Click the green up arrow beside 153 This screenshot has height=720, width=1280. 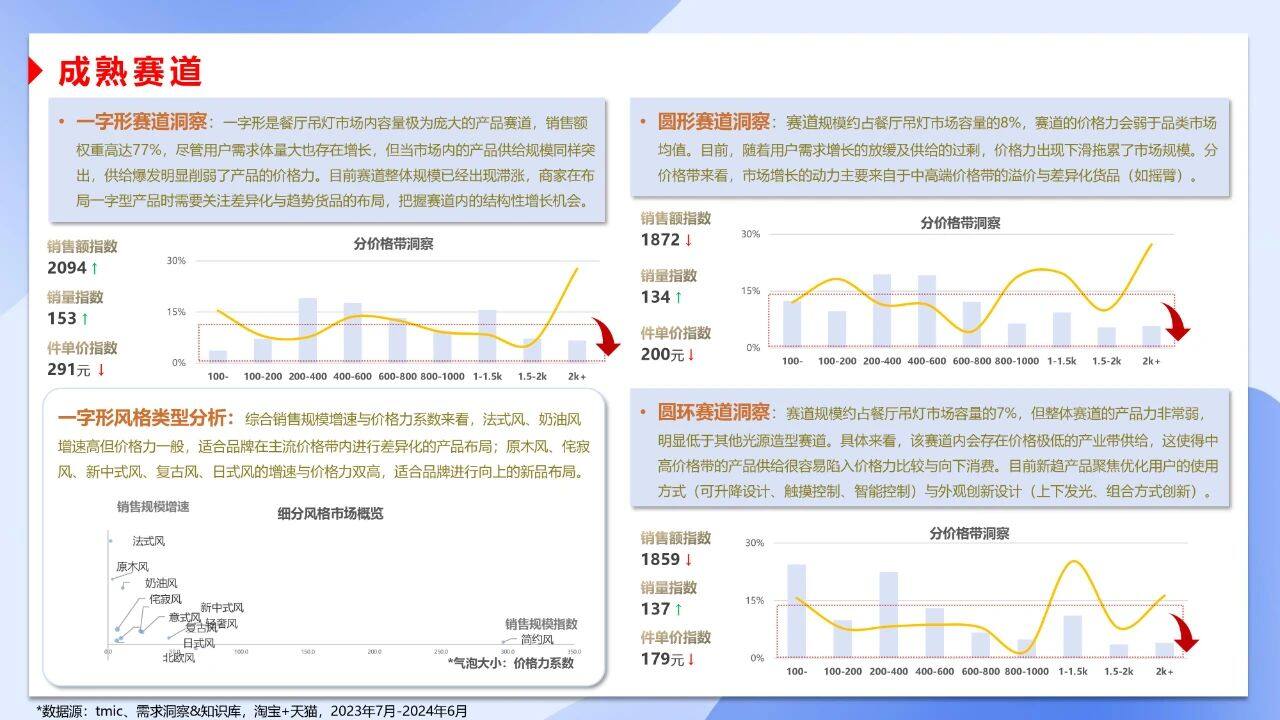[x=85, y=319]
